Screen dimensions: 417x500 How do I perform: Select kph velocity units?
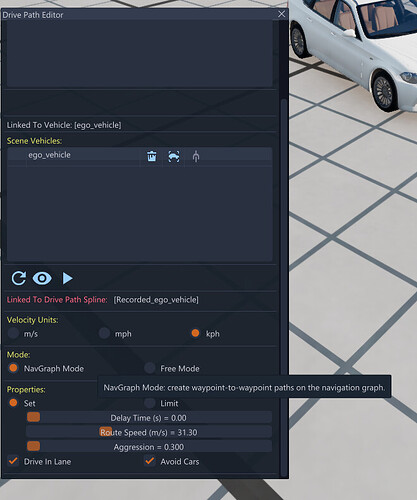tap(195, 333)
